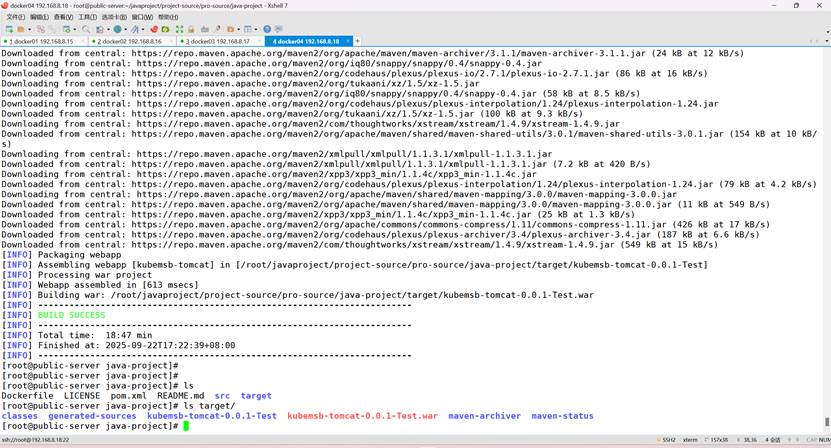The height and width of the screenshot is (448, 831).
Task: Click the pom.xml name in ls output
Action: [x=129, y=396]
